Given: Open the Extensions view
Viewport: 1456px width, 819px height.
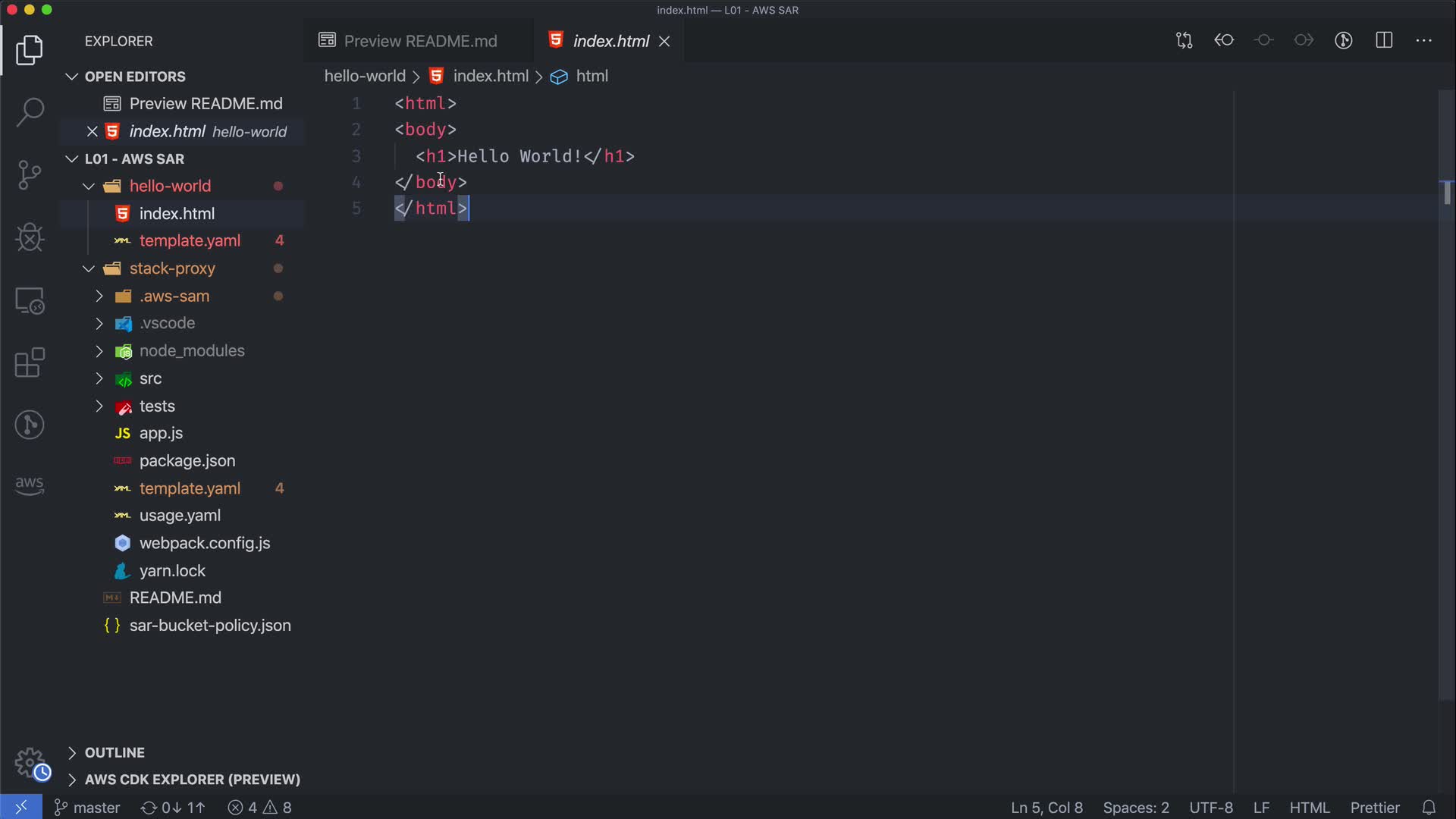Looking at the screenshot, I should point(30,362).
